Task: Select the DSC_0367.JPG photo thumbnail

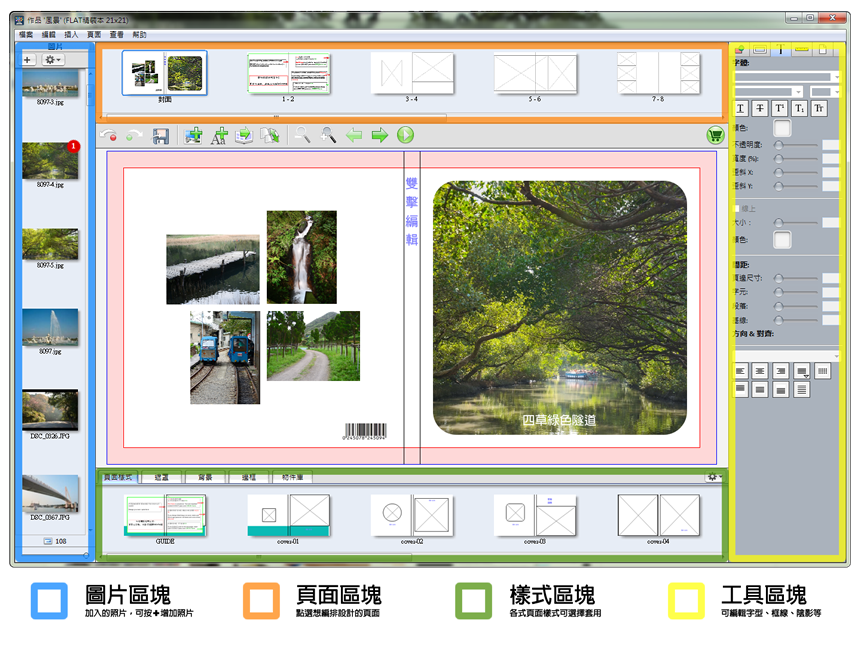Action: tap(50, 494)
